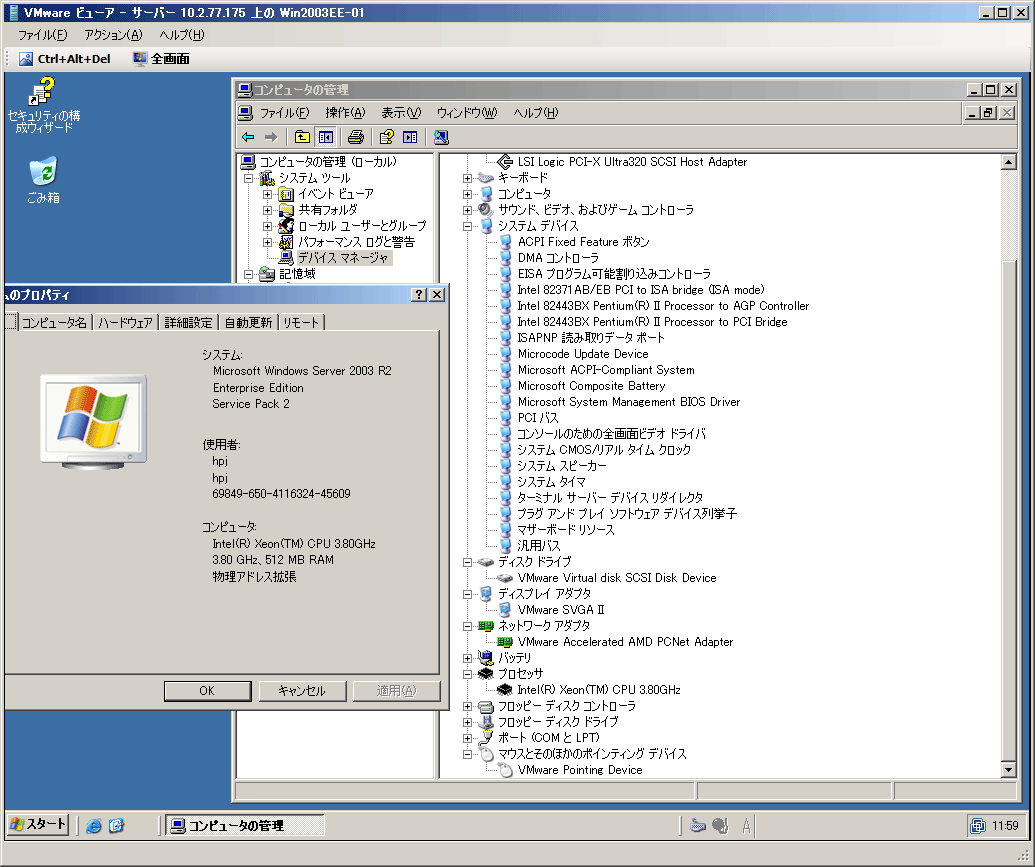Open the ウィンドウ(W) menu

click(467, 113)
